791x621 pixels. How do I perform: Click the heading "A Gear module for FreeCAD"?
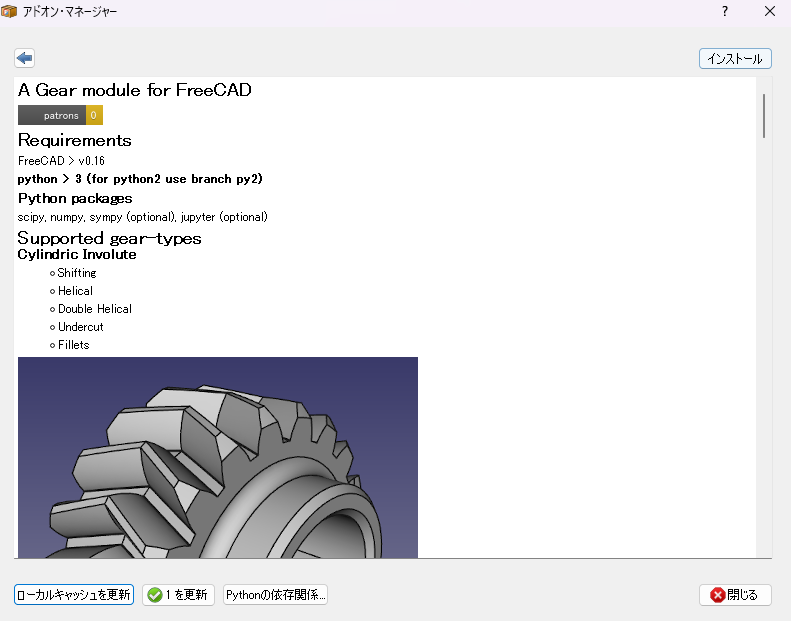[135, 90]
